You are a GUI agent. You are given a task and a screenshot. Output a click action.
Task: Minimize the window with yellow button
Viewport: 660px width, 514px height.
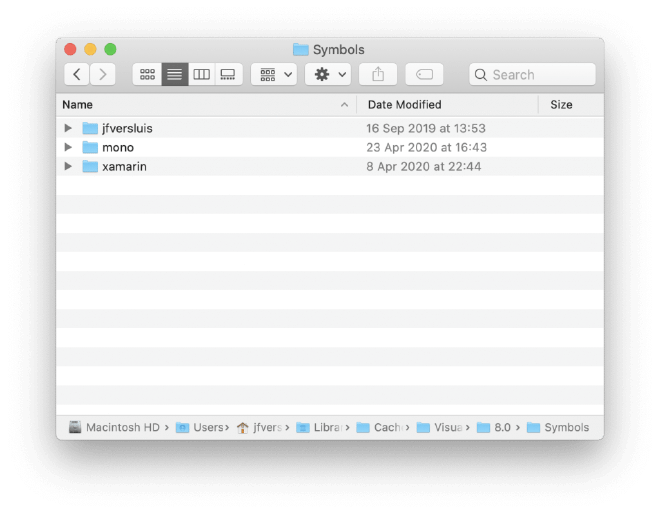click(90, 49)
